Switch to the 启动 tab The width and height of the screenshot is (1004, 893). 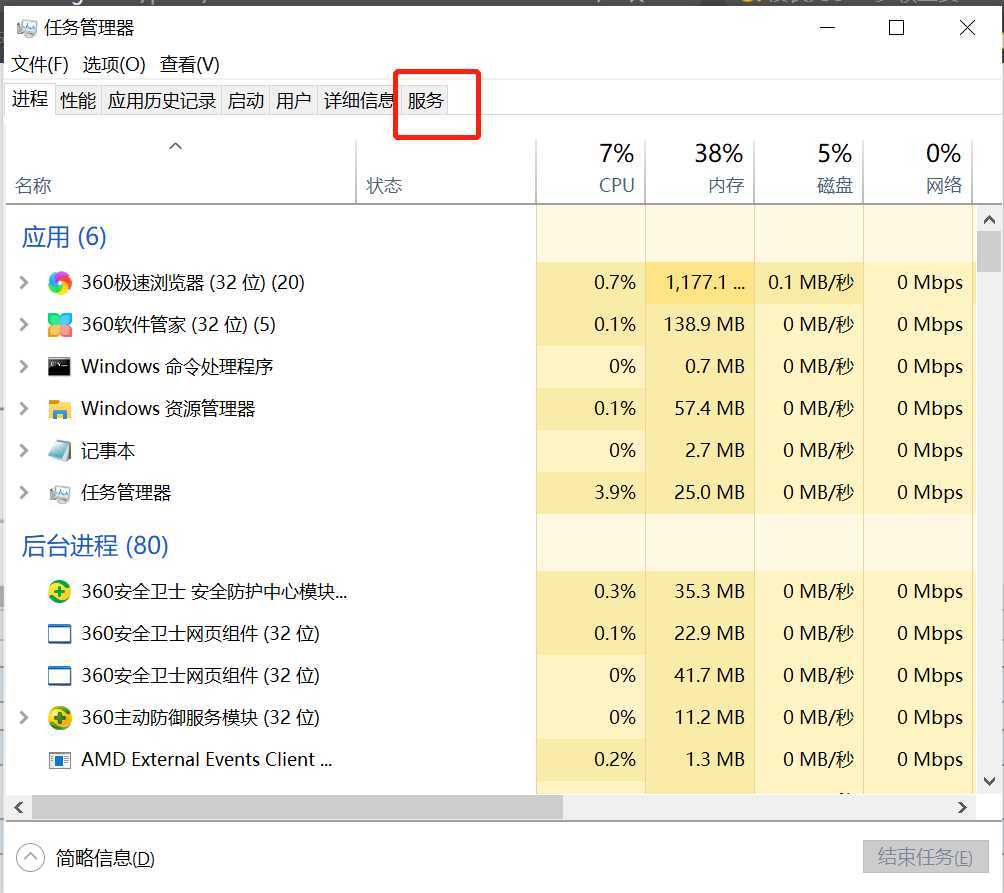(246, 101)
